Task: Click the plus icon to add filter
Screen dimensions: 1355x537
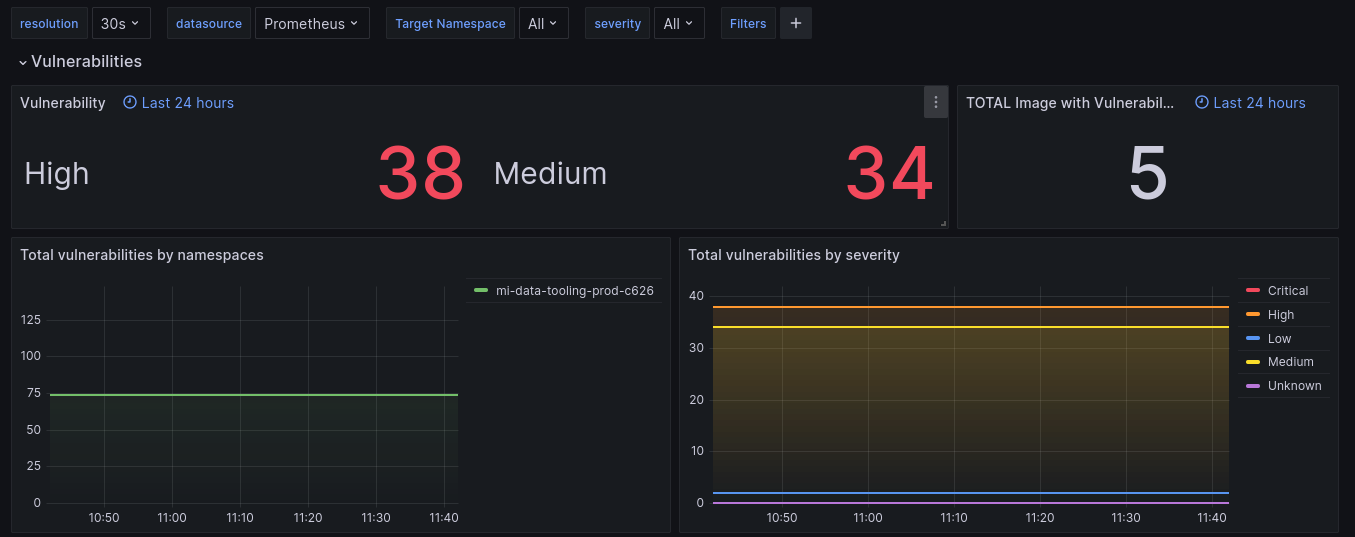Action: [x=796, y=24]
